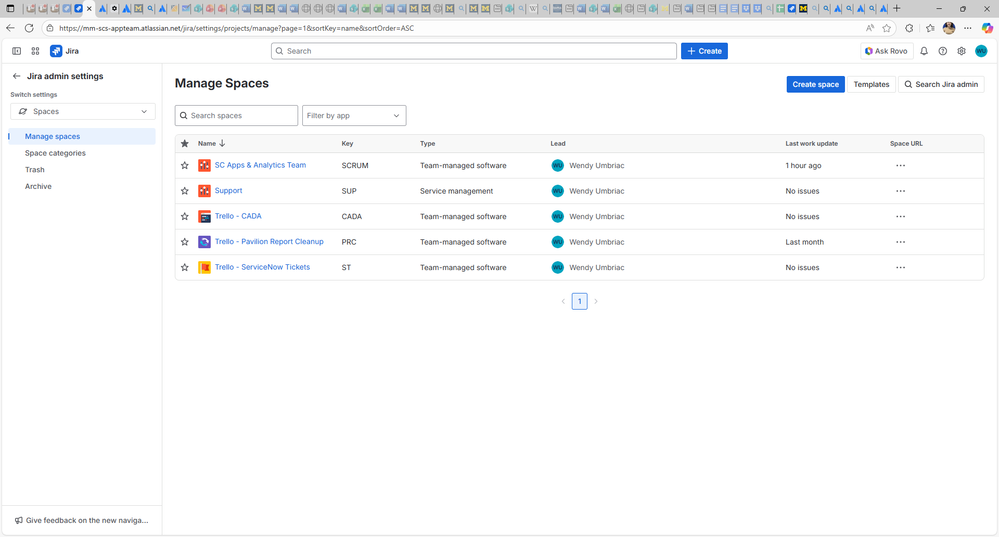The image size is (999, 537).
Task: Click the Trello - CADA space icon
Action: point(204,217)
